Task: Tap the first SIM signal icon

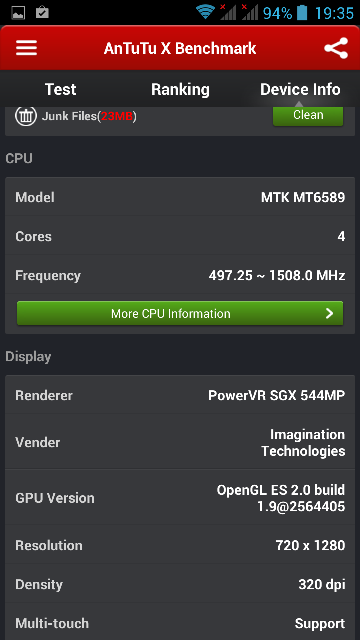Action: (x=228, y=12)
